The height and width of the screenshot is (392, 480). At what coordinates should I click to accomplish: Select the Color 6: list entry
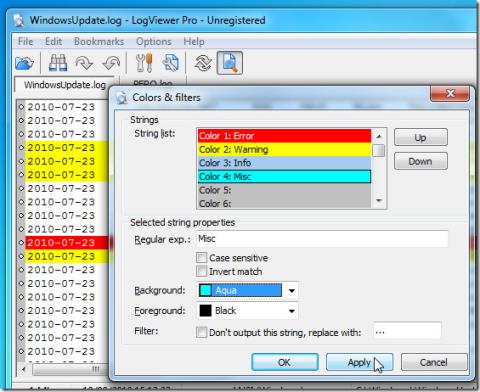point(284,203)
